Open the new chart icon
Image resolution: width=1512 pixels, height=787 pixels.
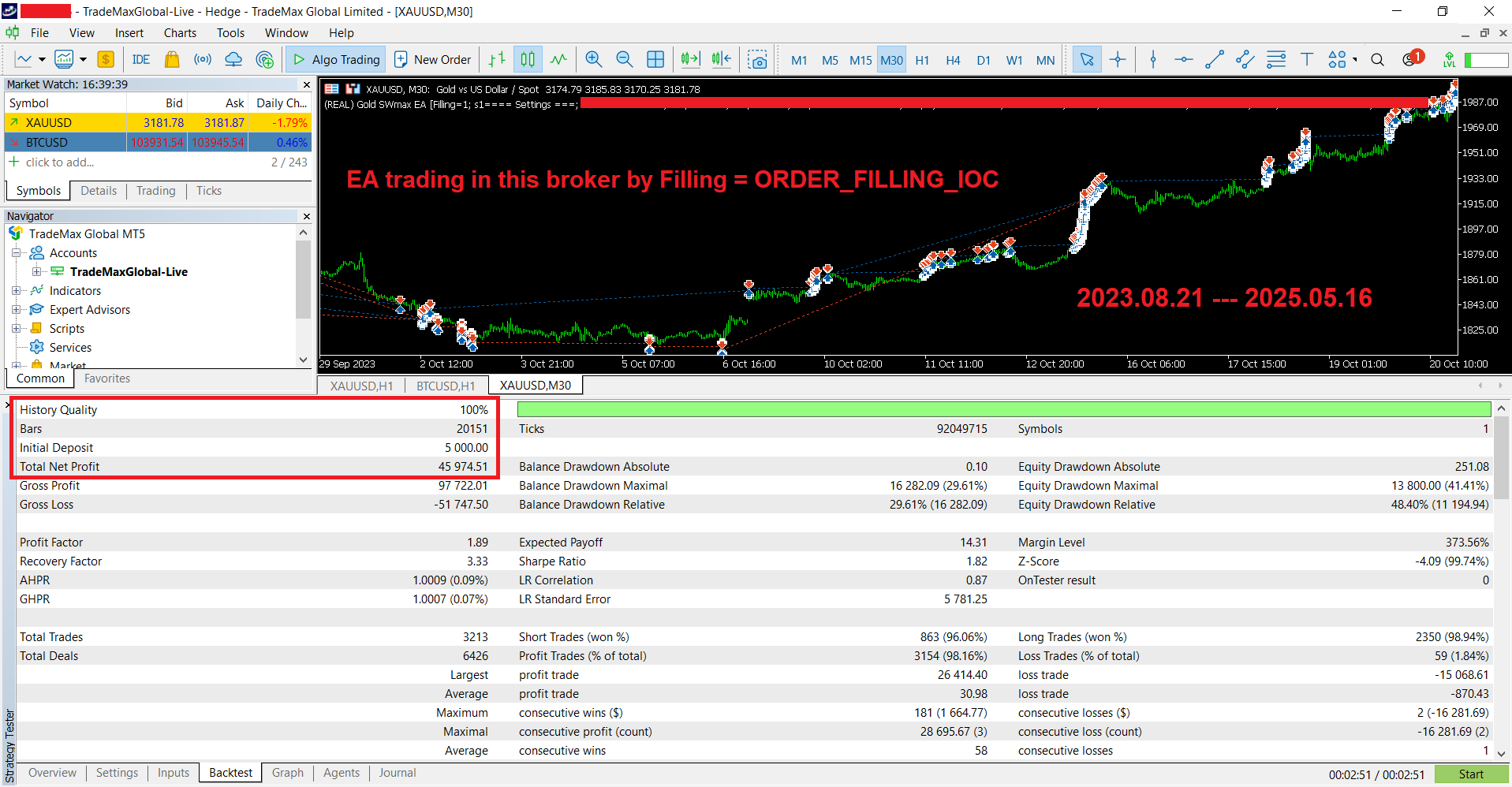24,59
